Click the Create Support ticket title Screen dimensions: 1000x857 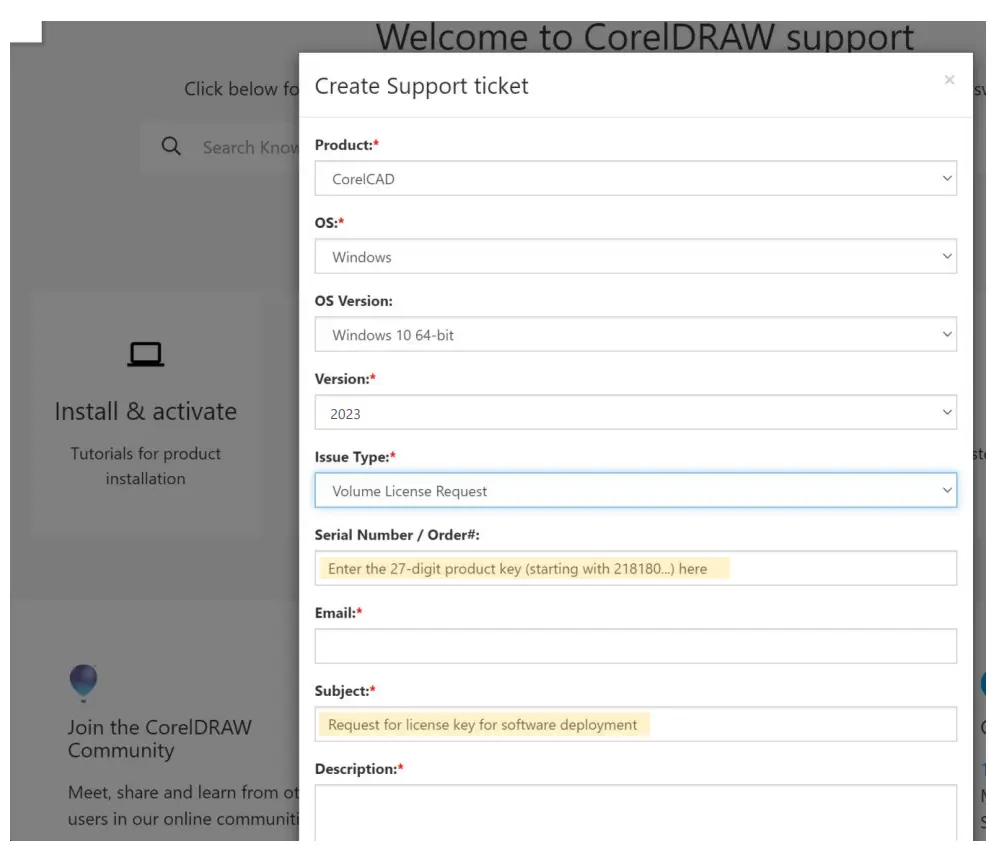[421, 86]
